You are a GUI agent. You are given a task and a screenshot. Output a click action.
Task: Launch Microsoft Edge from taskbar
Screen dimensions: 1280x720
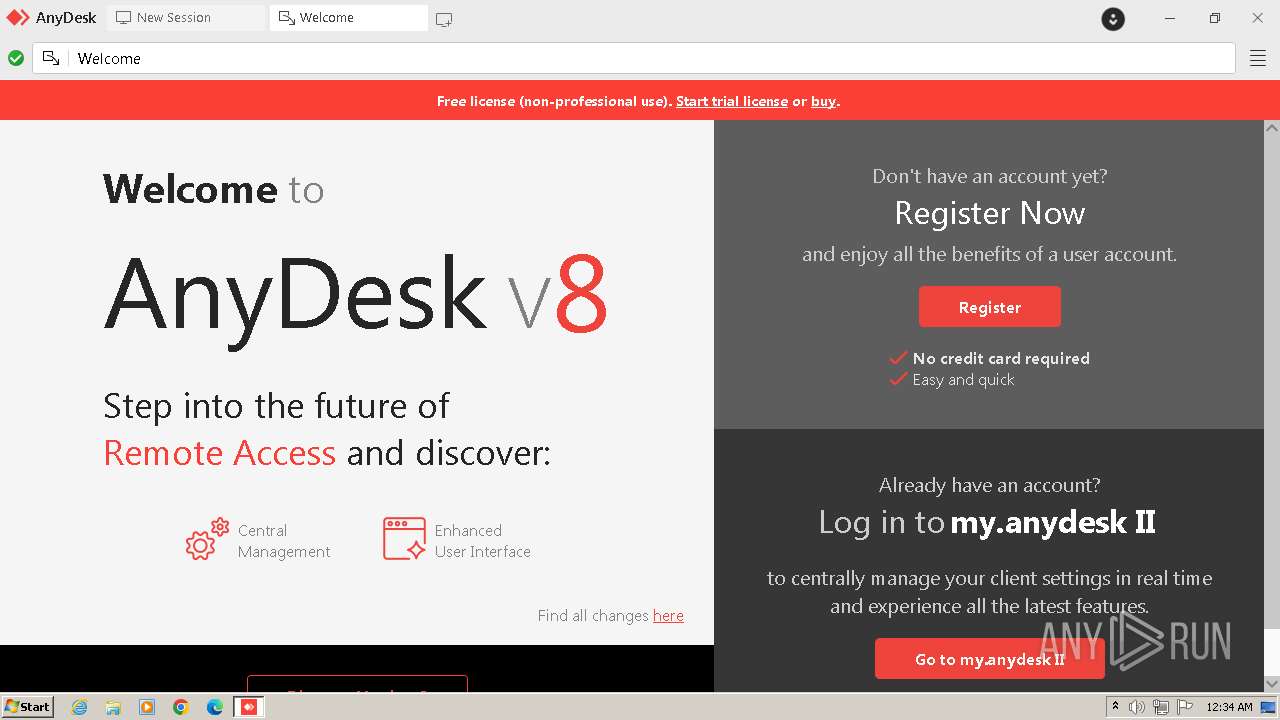[215, 707]
